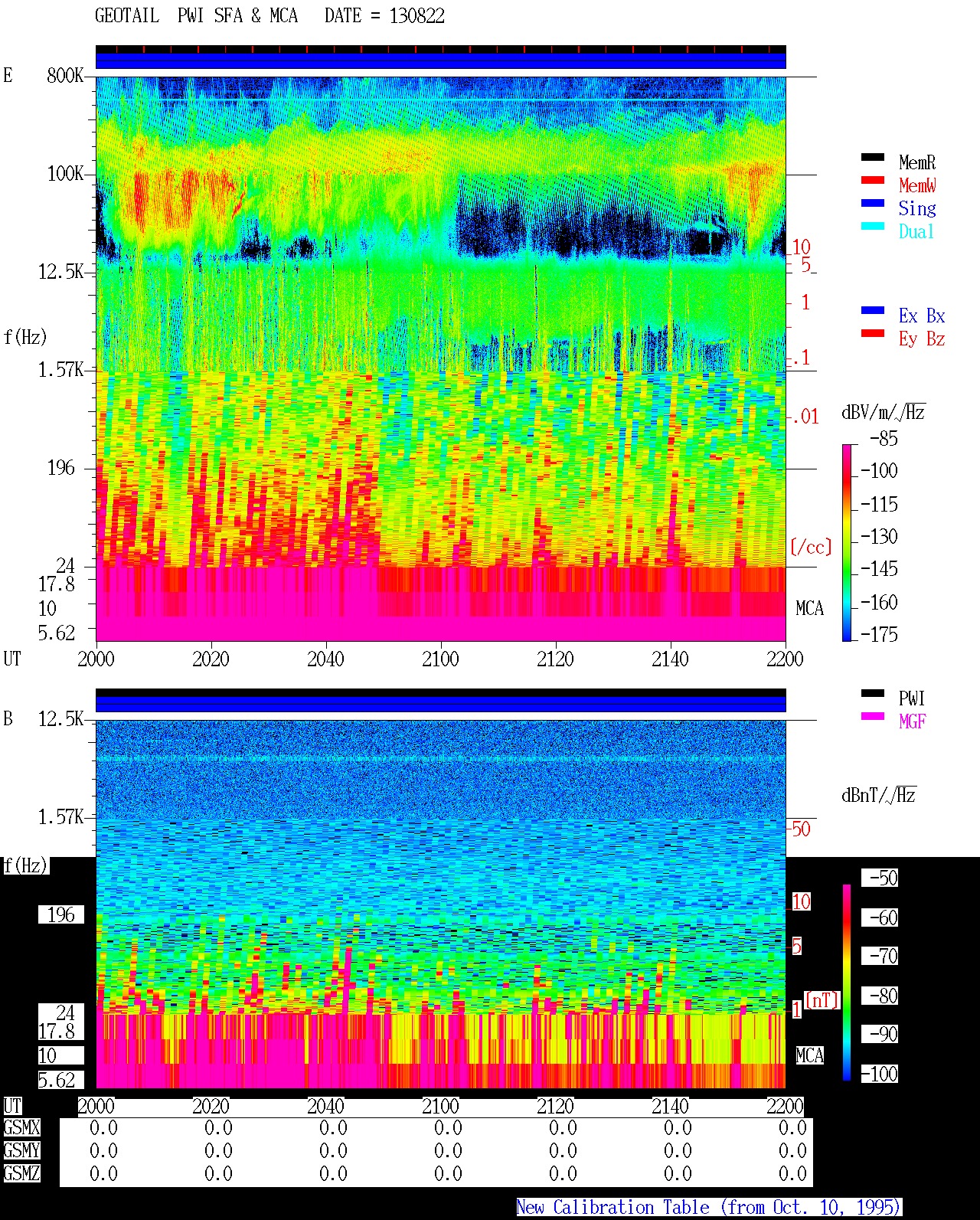Screen dimensions: 980x1220
Task: Click the GSMY row label
Action: coord(21,1151)
